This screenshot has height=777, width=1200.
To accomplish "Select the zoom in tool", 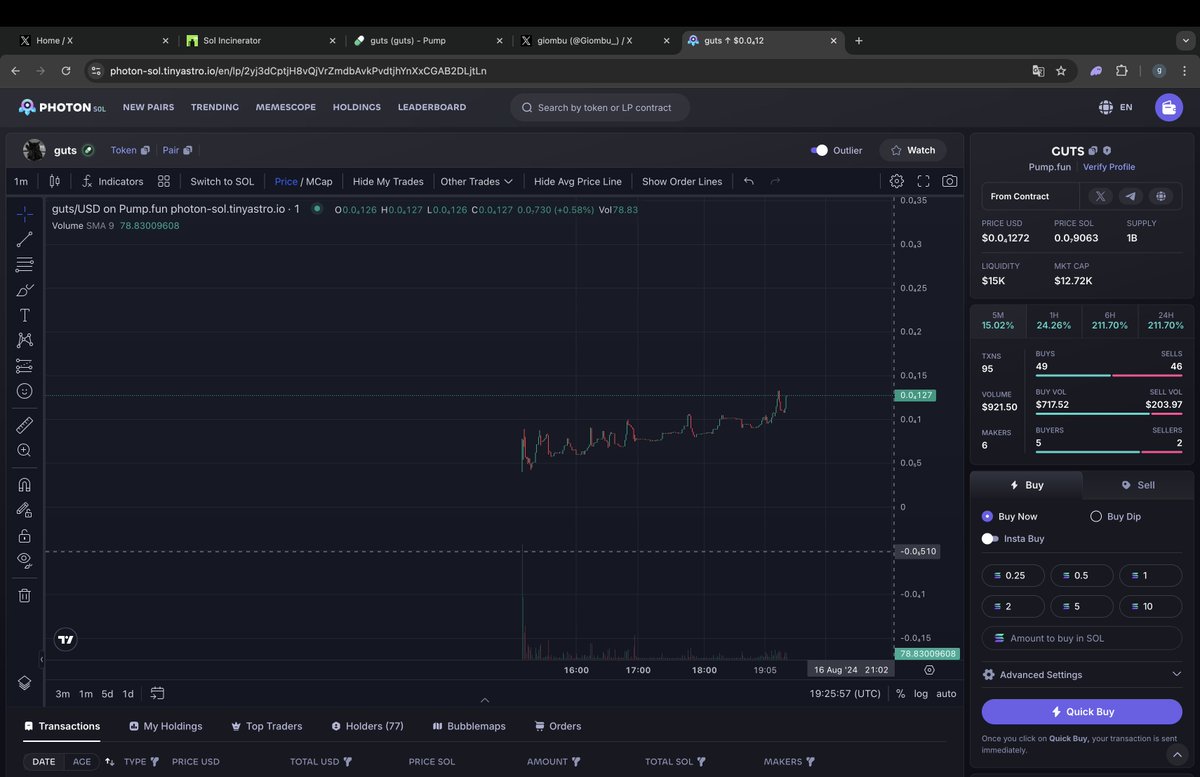I will [x=25, y=451].
